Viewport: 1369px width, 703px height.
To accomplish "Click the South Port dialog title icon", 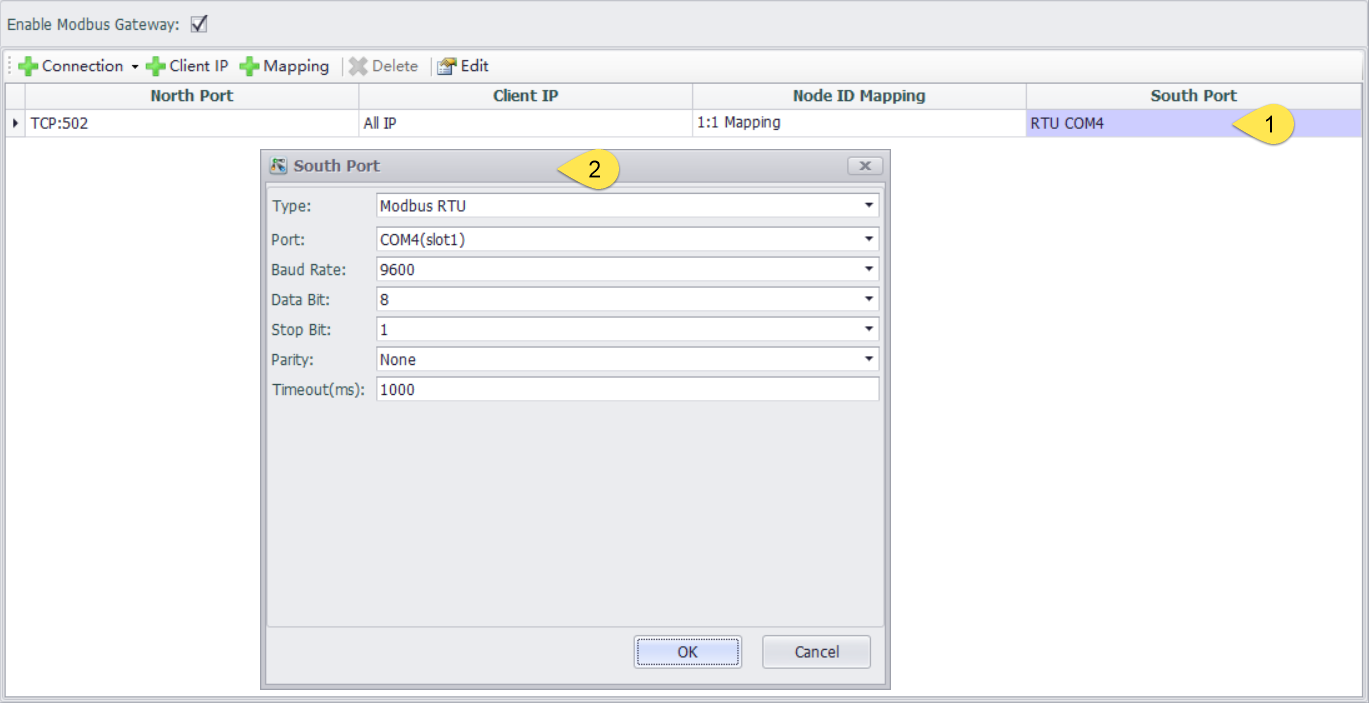I will pos(279,166).
